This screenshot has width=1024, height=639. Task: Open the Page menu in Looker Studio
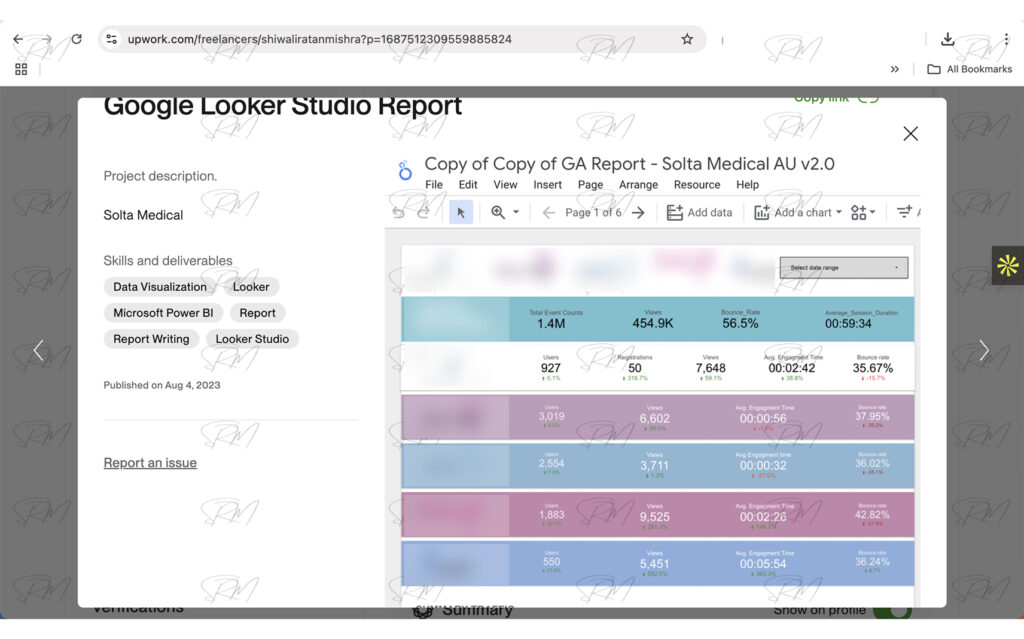590,185
